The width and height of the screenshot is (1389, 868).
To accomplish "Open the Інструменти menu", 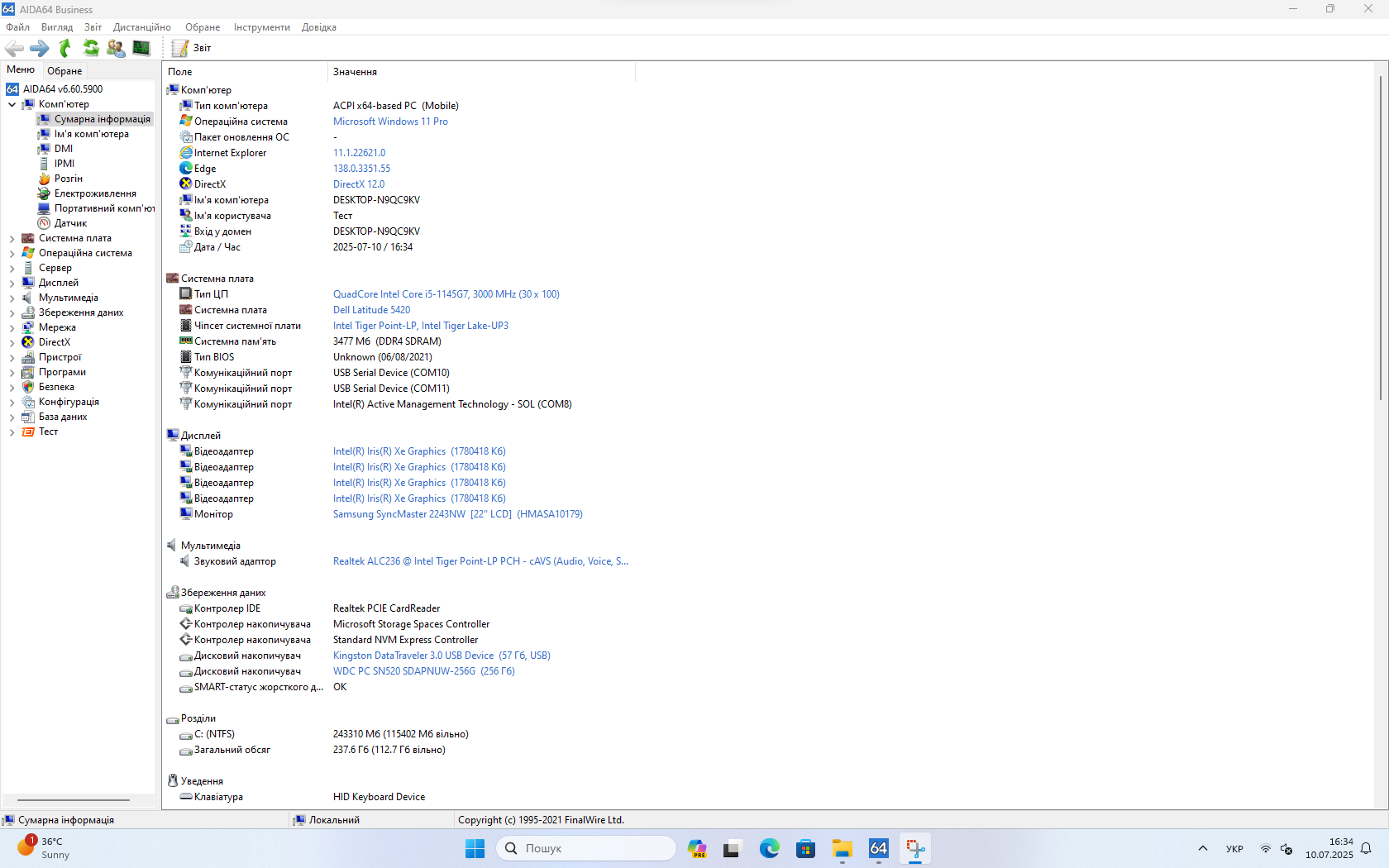I will click(x=261, y=27).
